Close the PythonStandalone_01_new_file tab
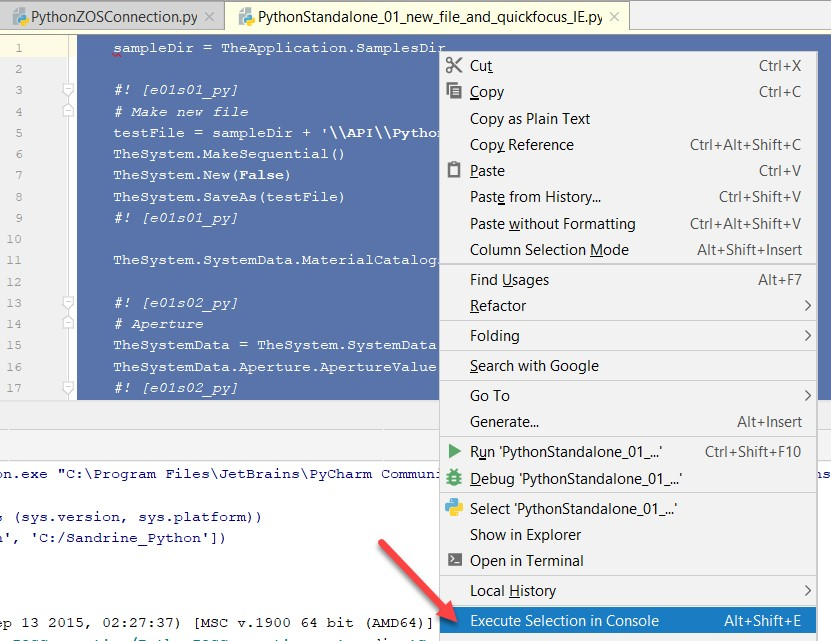The image size is (831, 641). [614, 17]
